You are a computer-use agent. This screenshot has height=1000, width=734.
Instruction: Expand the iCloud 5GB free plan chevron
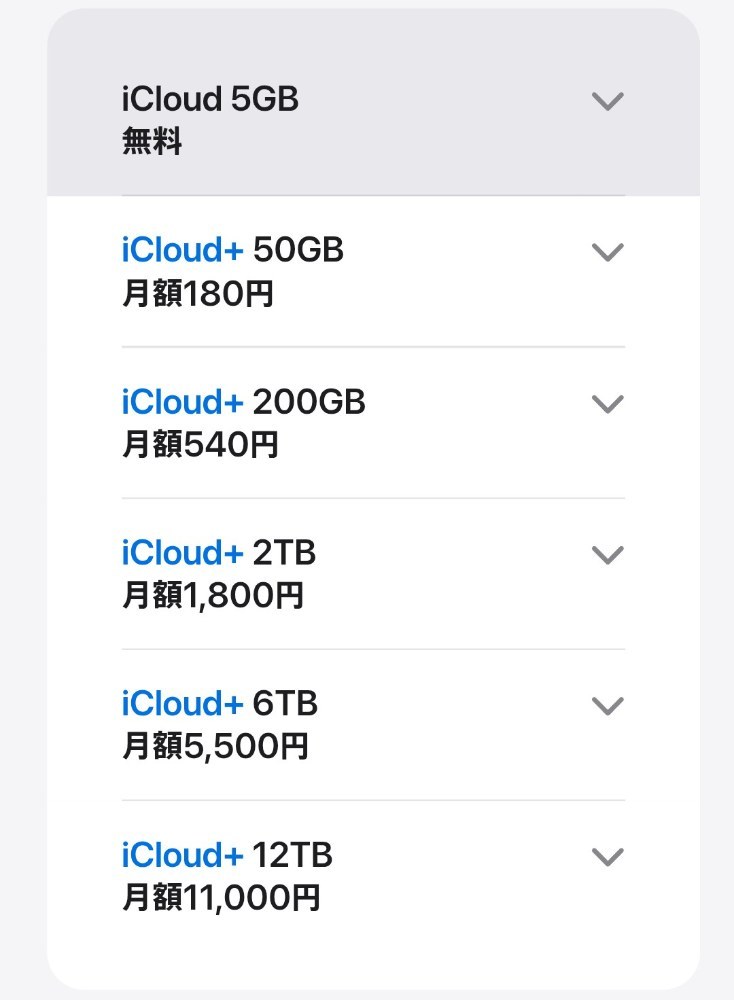(607, 101)
